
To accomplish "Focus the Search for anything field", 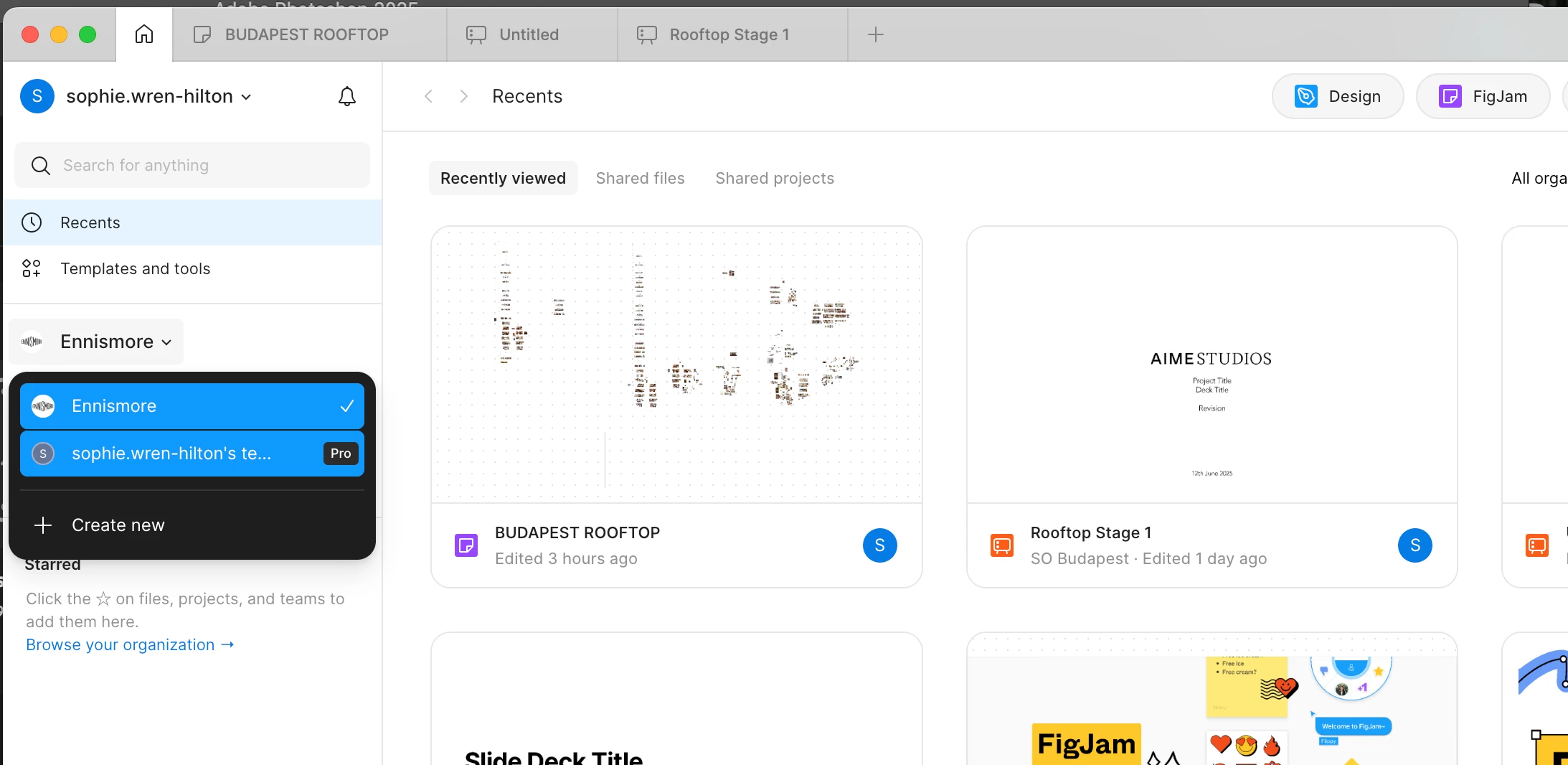I will click(192, 165).
